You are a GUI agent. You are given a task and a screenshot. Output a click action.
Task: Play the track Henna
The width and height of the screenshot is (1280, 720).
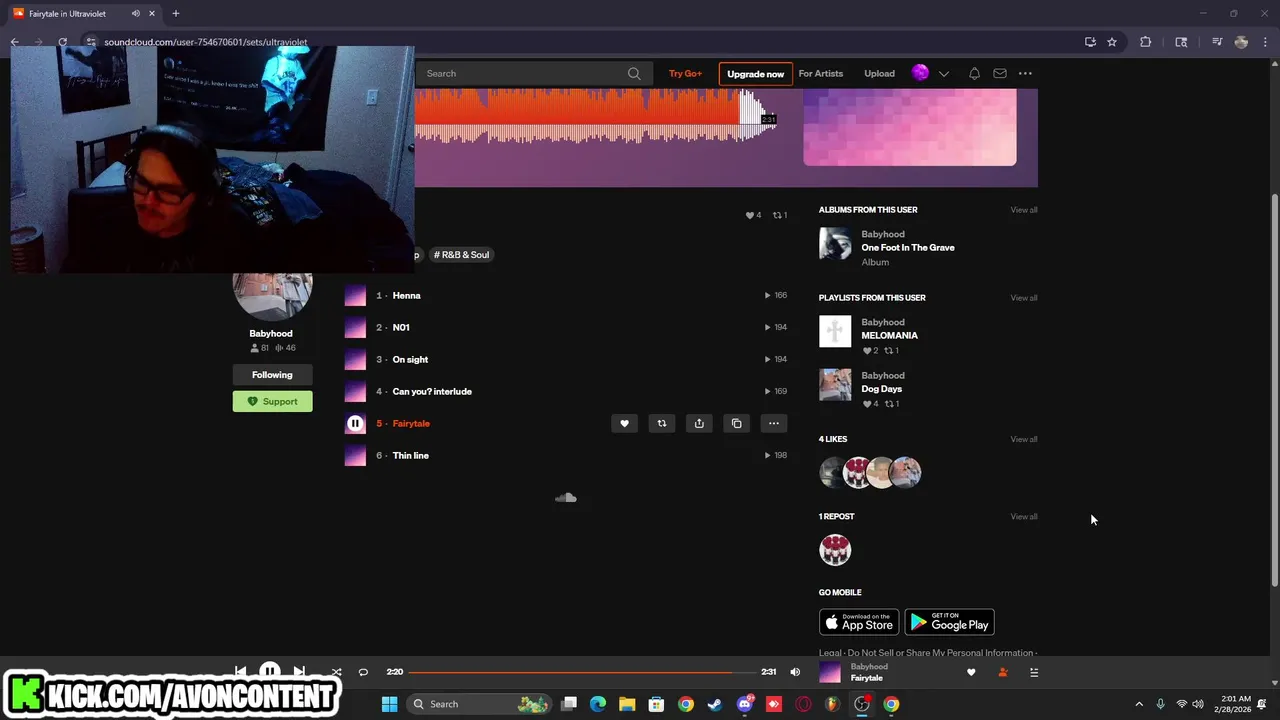(x=406, y=295)
